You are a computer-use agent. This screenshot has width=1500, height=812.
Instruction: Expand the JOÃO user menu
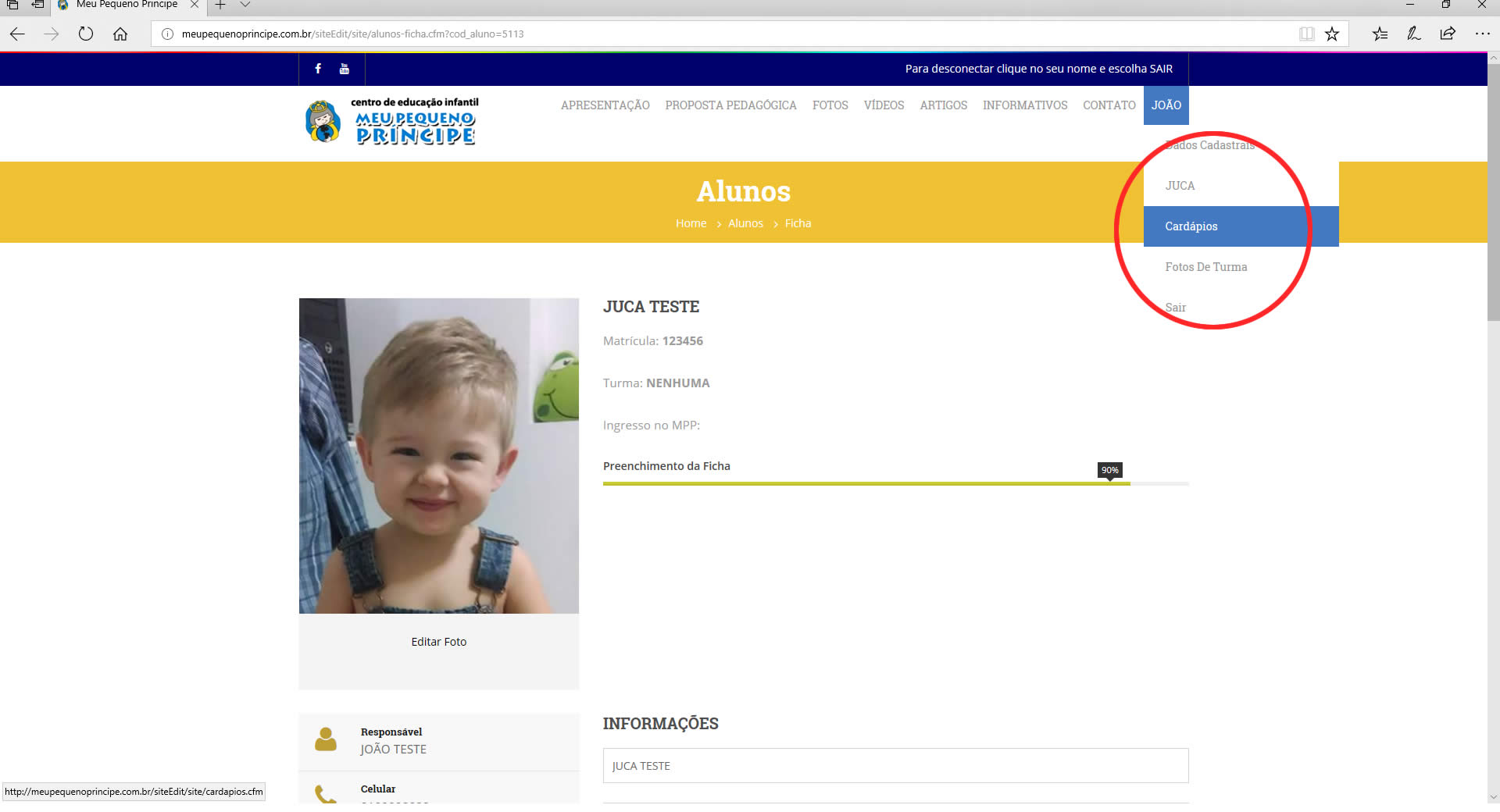point(1166,105)
